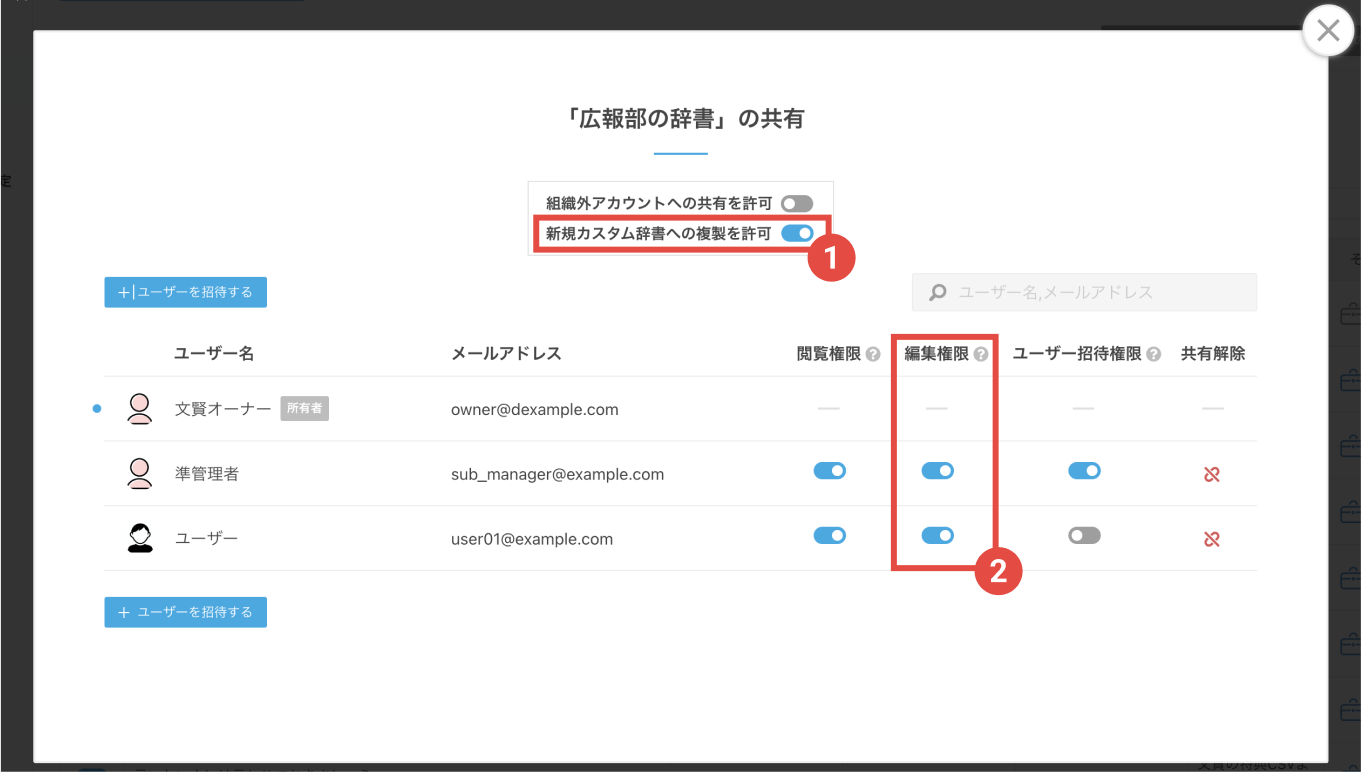Click the upper ユーザーを招待する button
The height and width of the screenshot is (772, 1361).
click(x=185, y=292)
